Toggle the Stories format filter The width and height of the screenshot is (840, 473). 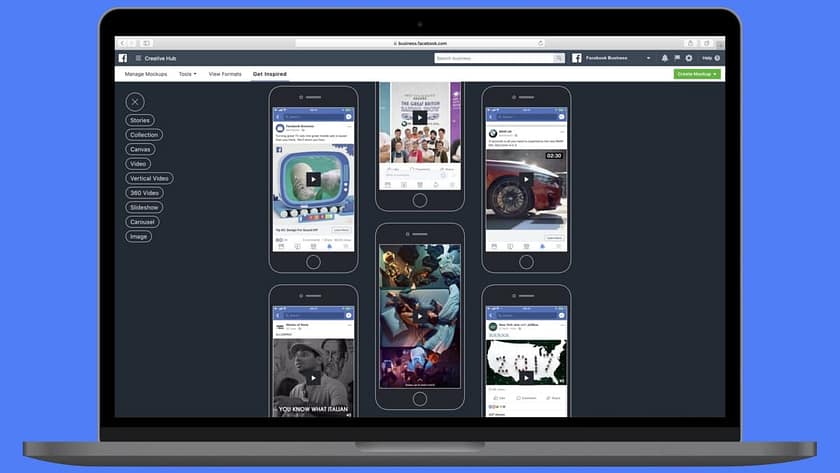coord(140,120)
